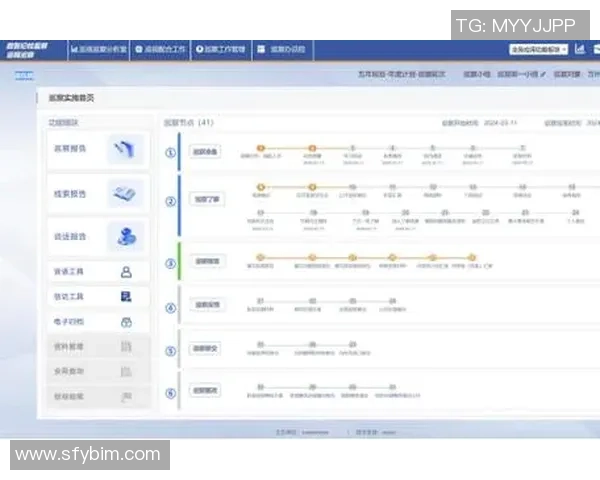Select node 24 in stage 2 second row
Image resolution: width=600 pixels, height=480 pixels.
575,212
